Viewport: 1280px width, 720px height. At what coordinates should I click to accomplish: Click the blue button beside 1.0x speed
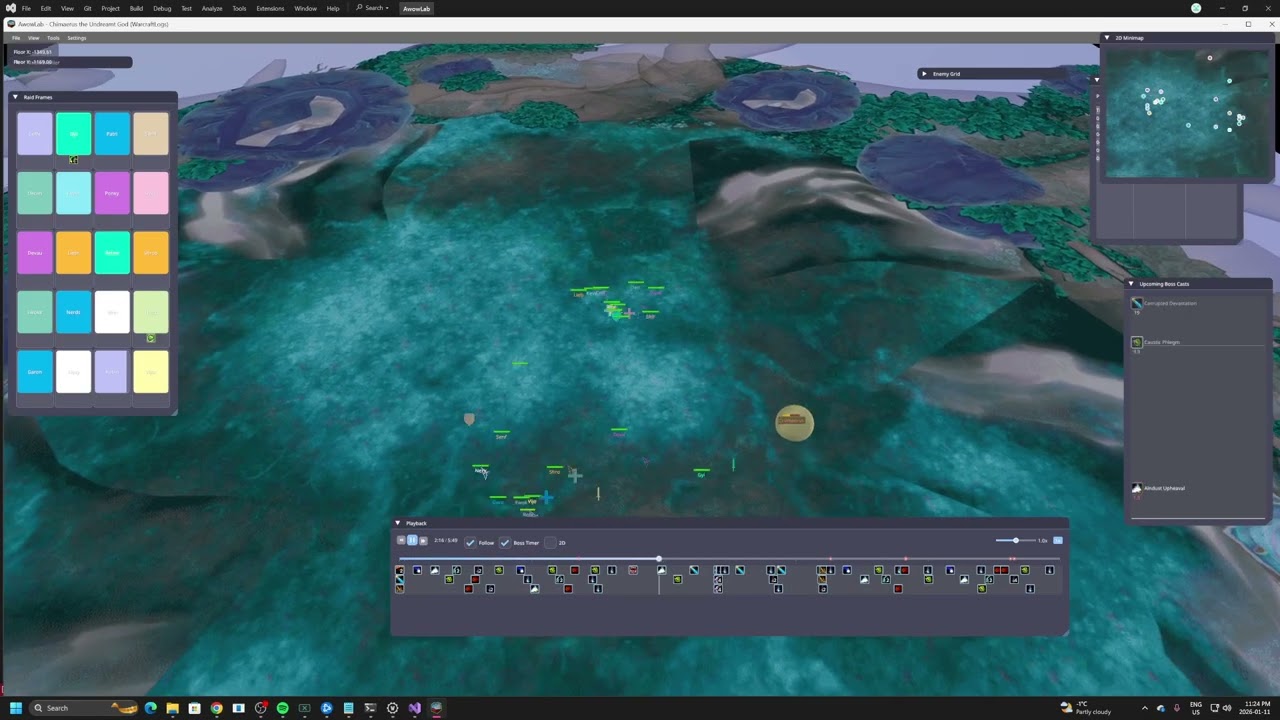(x=1058, y=541)
